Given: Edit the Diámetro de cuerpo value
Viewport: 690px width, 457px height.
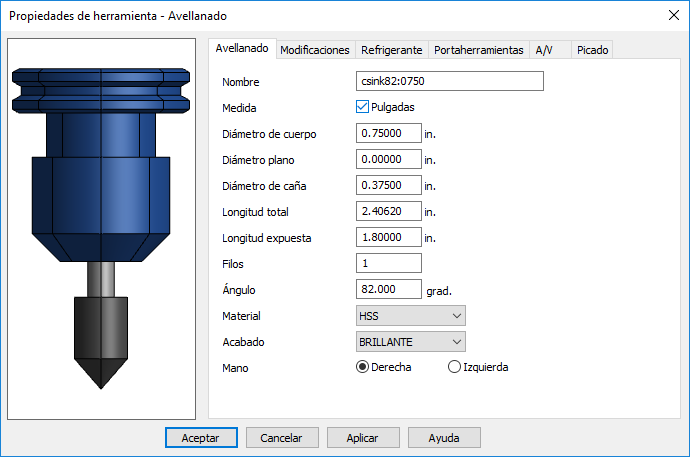Looking at the screenshot, I should (x=389, y=133).
